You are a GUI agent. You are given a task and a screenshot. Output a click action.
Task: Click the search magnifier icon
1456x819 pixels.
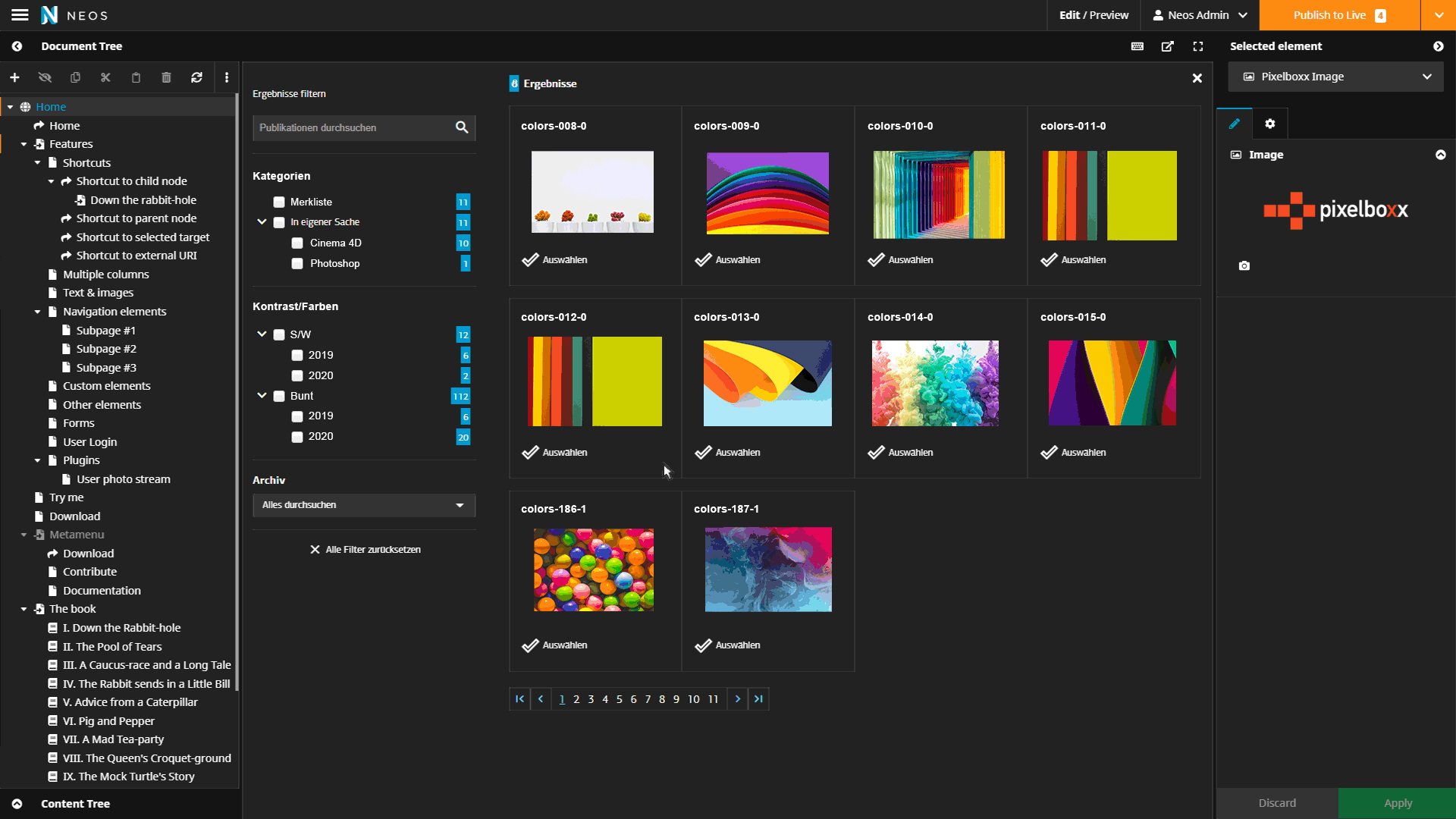pyautogui.click(x=461, y=127)
